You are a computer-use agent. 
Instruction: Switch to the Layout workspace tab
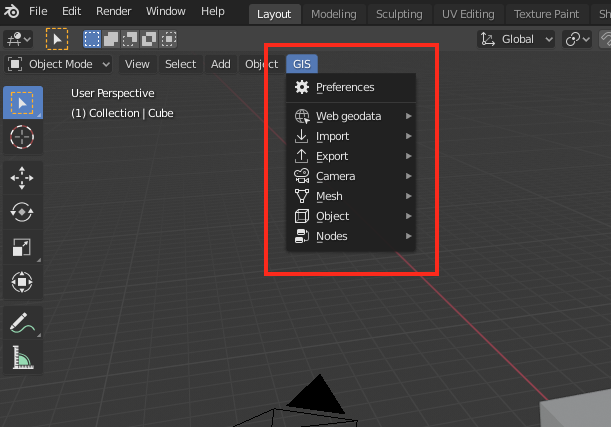(274, 14)
